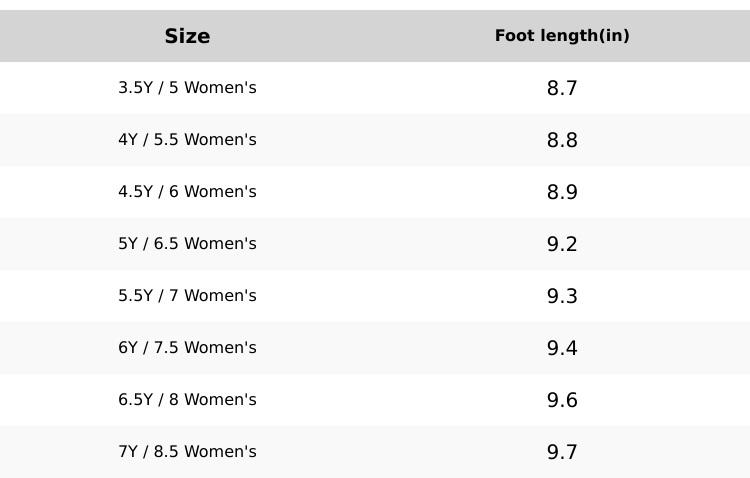Image resolution: width=750 pixels, height=478 pixels.
Task: Select the 6Y / 7.5 Women's size
Action: click(187, 348)
